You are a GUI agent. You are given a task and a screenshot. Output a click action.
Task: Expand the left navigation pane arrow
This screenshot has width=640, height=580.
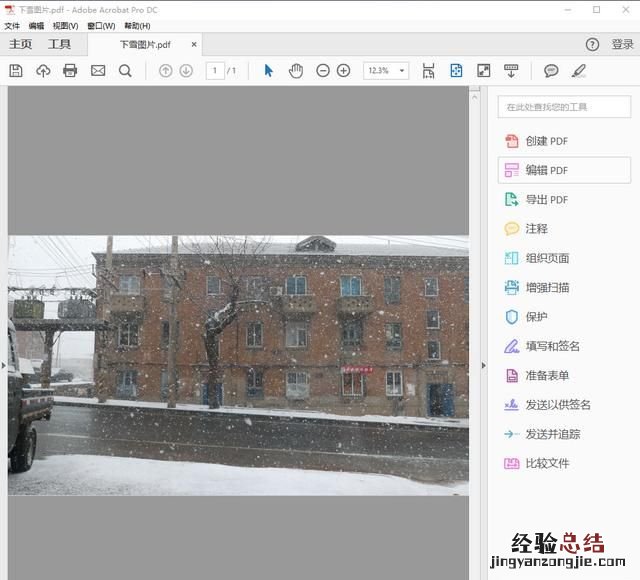3,366
